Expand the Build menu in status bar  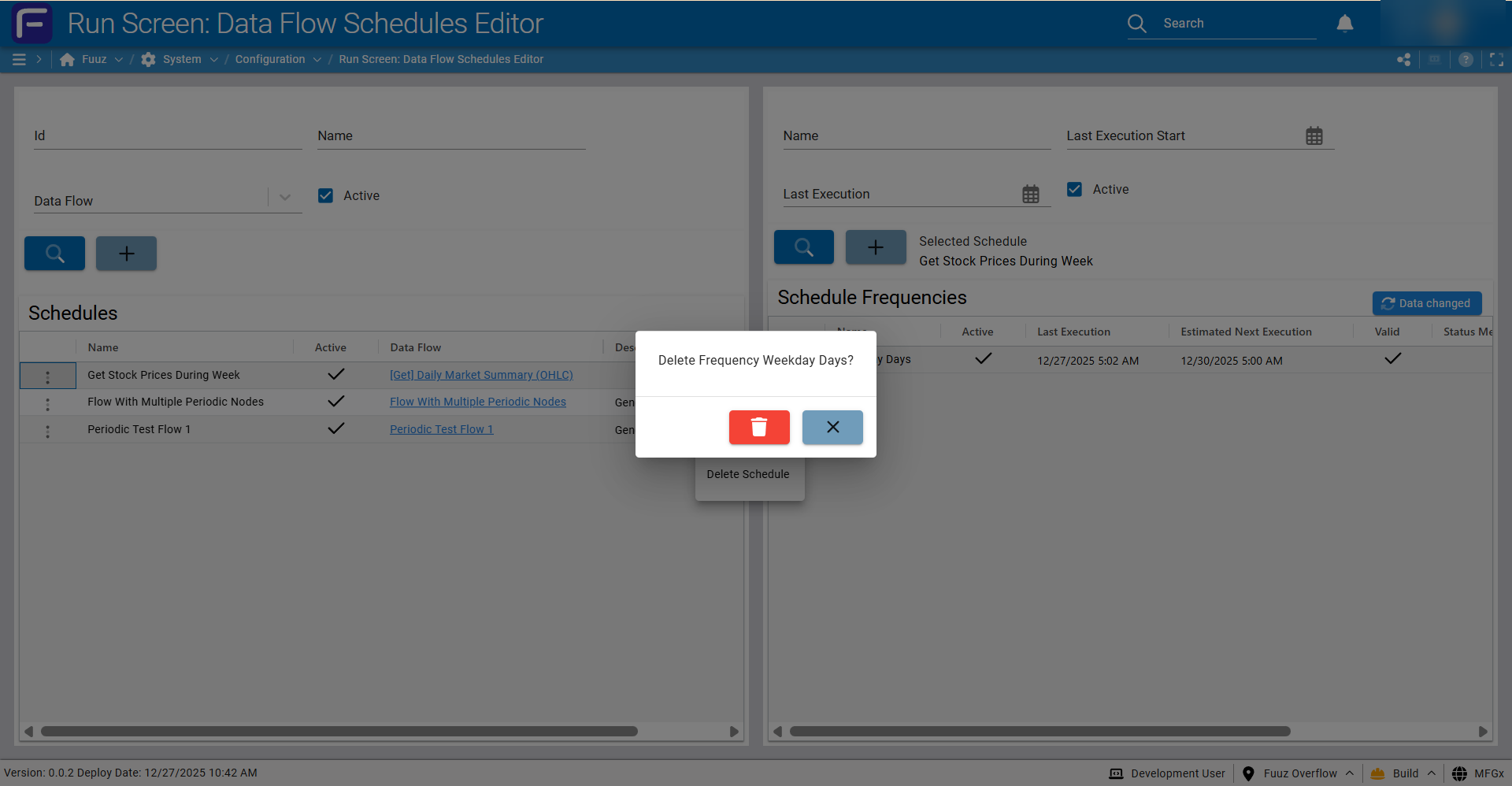coord(1405,773)
